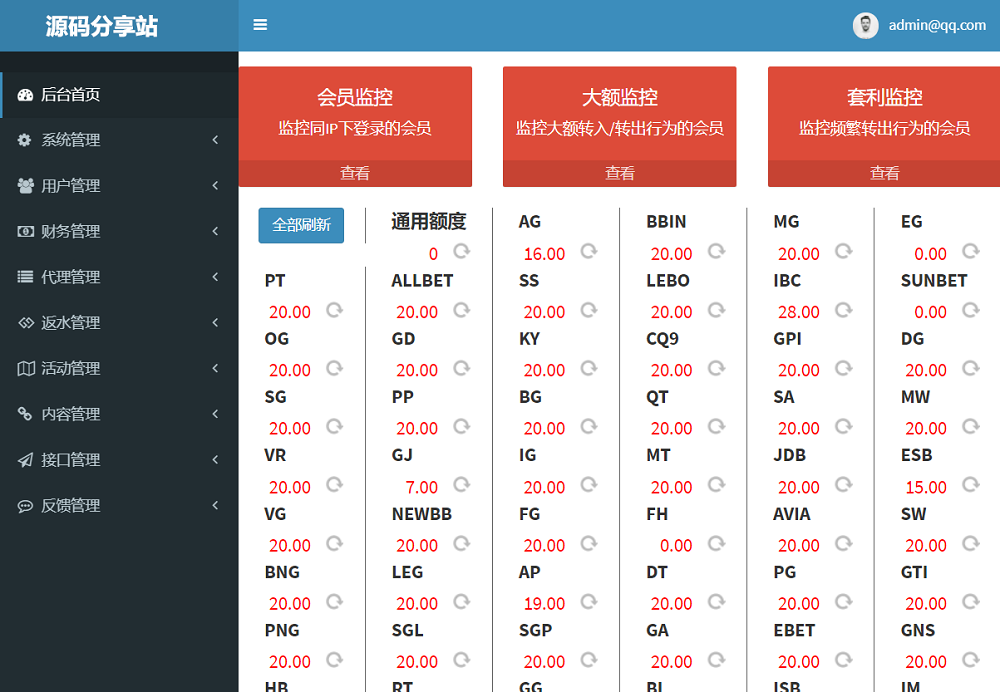Screen dimensions: 1000x692
Task: Refresh the SGP balance icon
Action: click(x=589, y=660)
